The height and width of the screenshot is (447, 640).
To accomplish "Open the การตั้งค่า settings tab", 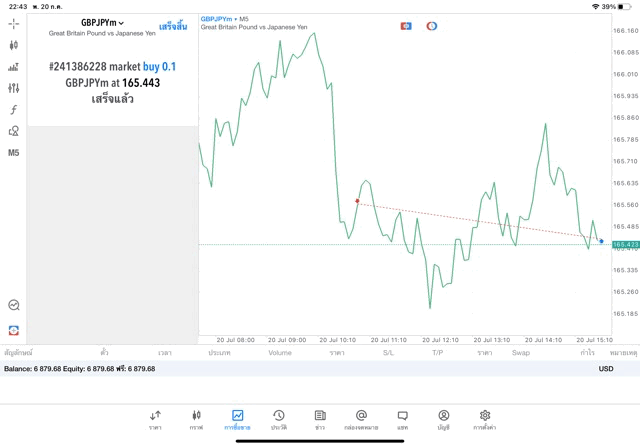I will [485, 420].
